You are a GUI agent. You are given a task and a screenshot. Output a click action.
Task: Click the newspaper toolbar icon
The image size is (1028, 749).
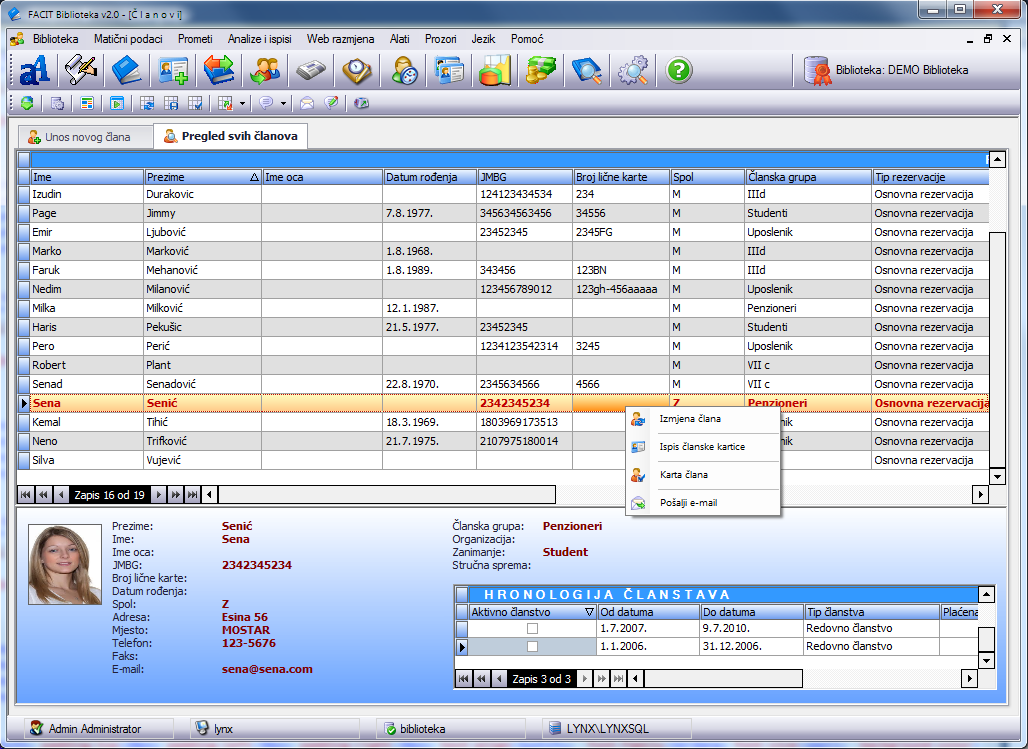pos(310,71)
